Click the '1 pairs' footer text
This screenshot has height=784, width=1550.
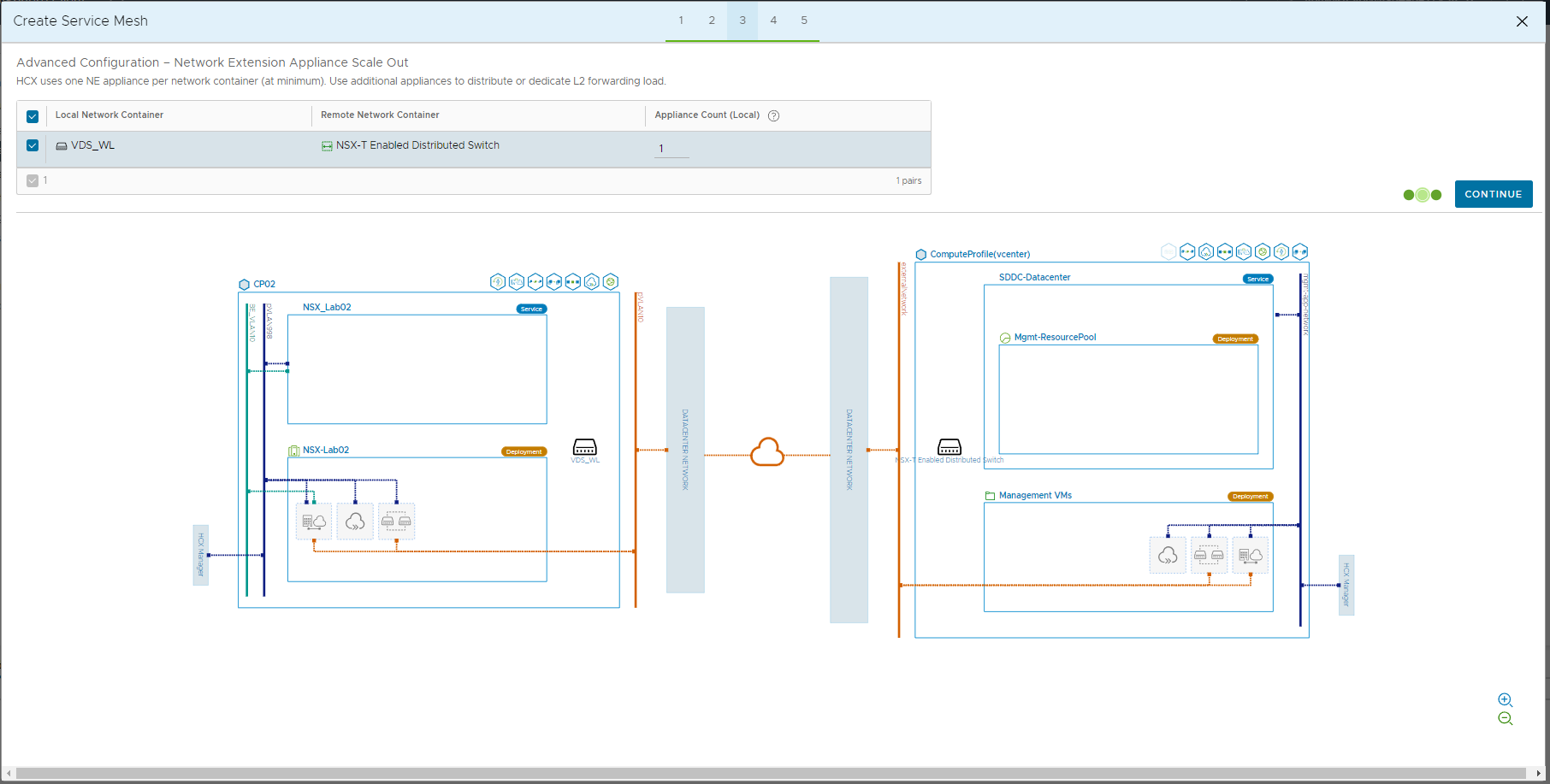908,181
